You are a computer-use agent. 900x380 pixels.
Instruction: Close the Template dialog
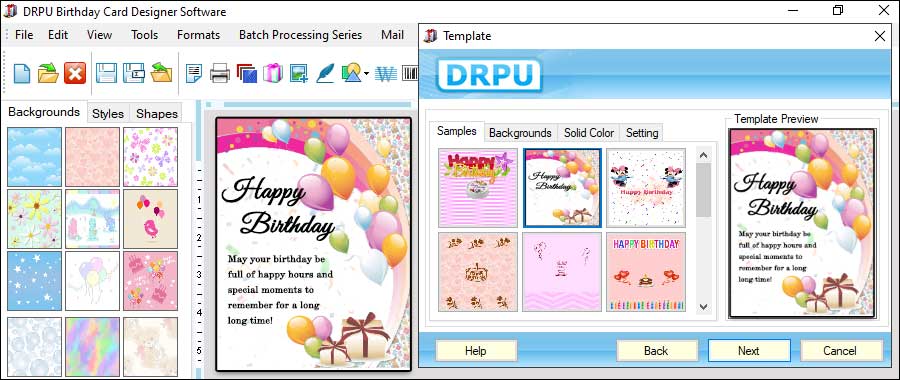tap(879, 36)
